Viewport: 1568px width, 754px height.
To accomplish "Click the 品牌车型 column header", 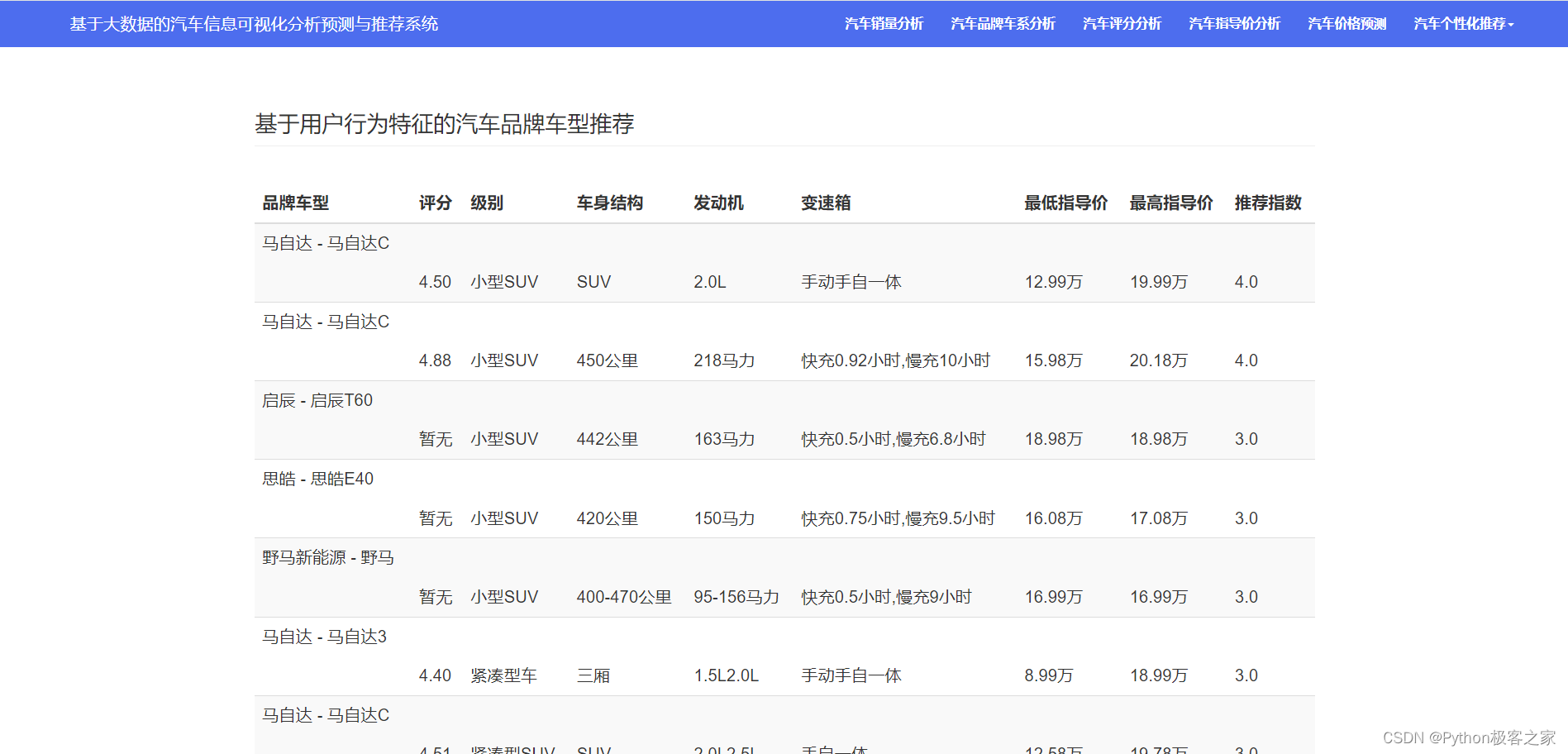I will [296, 203].
